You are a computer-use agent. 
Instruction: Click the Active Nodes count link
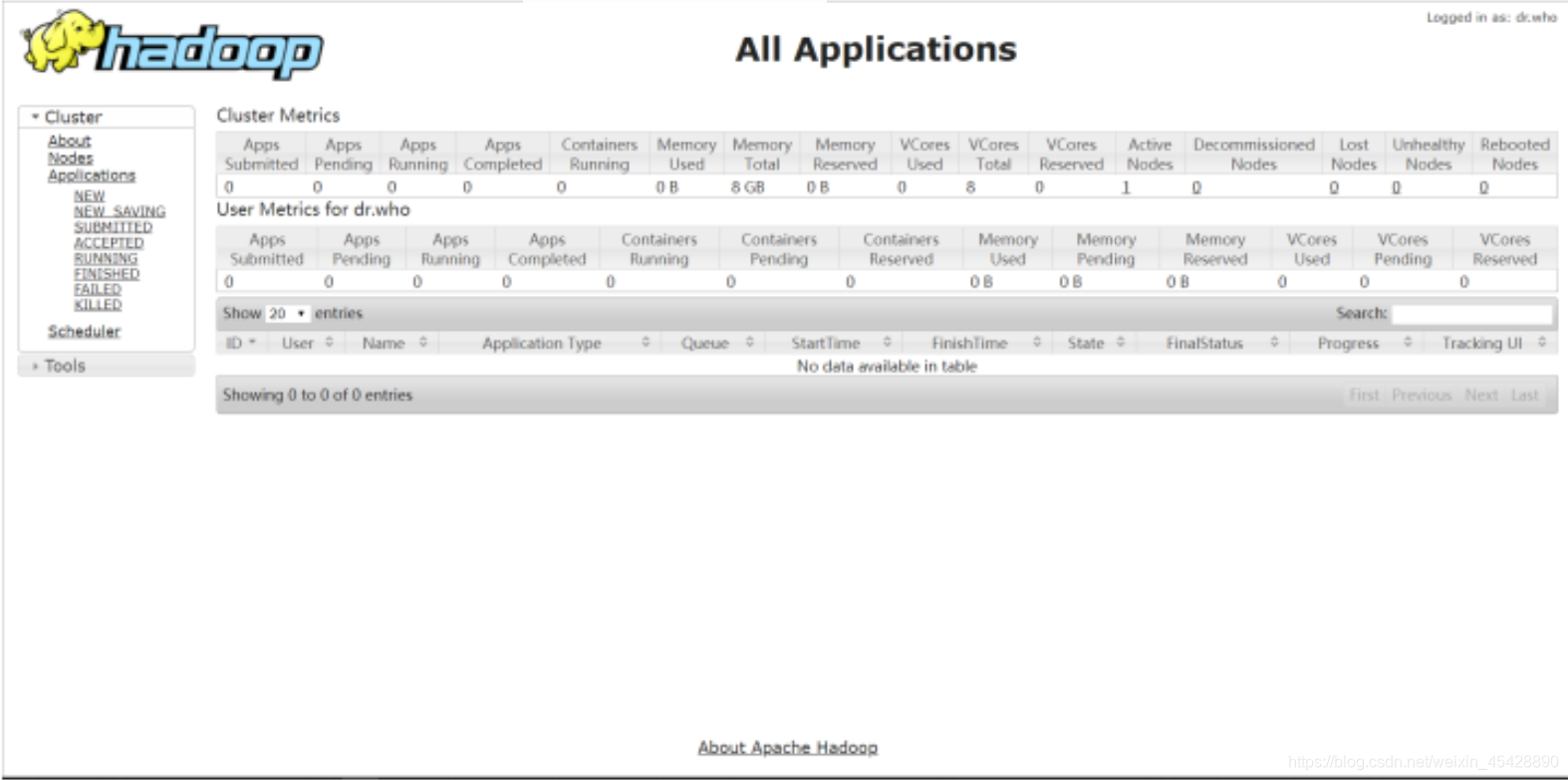point(1126,187)
